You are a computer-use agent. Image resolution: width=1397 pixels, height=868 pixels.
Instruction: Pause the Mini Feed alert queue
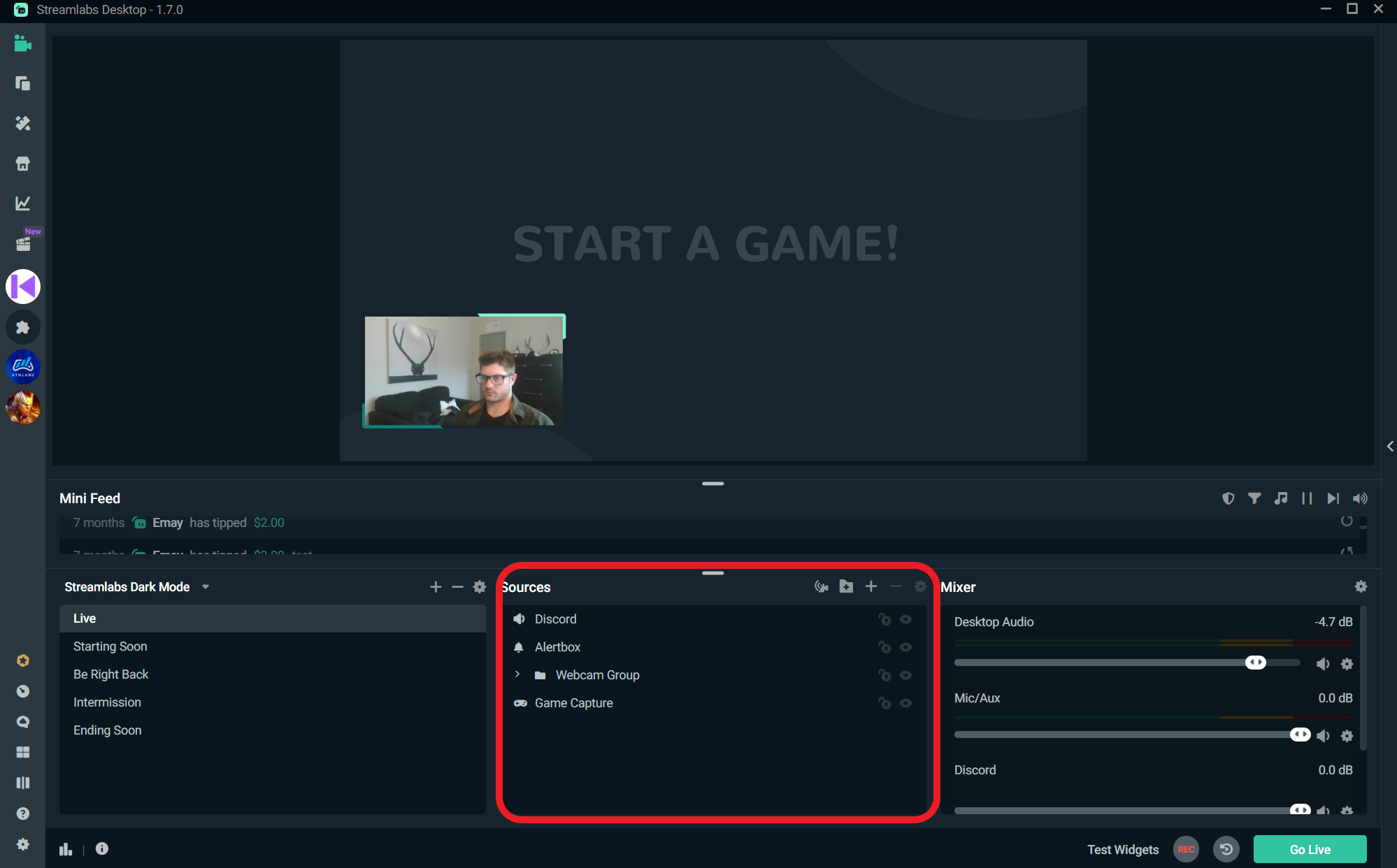tap(1307, 498)
